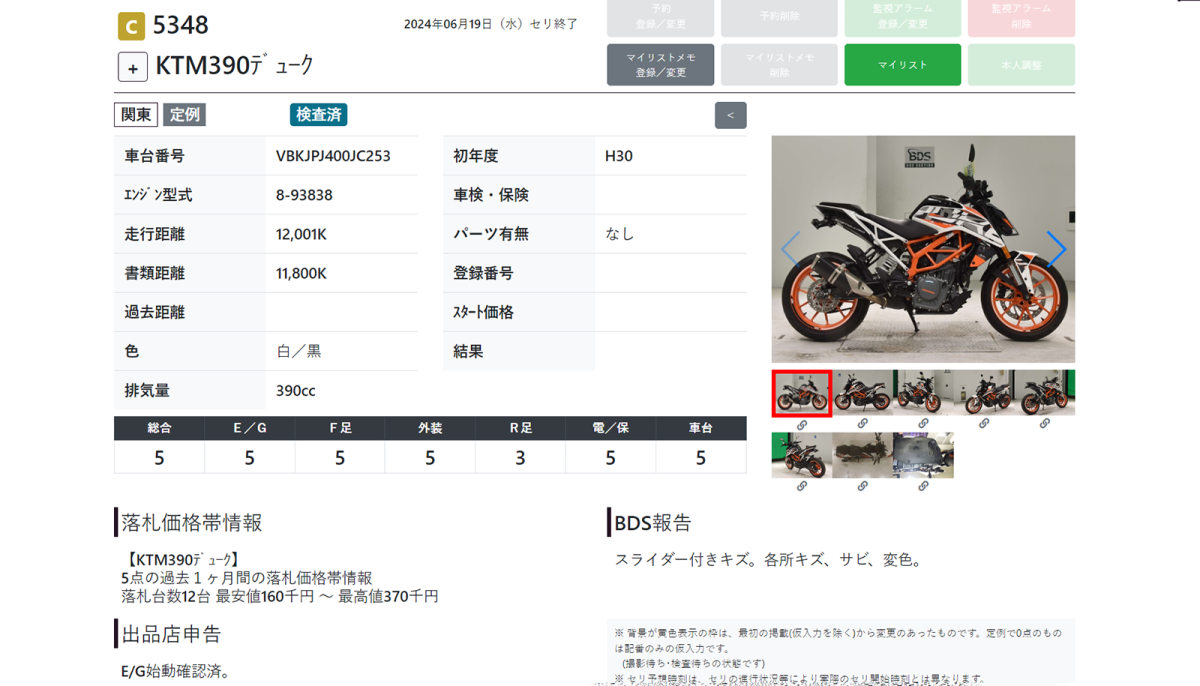Click the 落札台数12台 price range line
This screenshot has height=686, width=1200.
pos(279,596)
